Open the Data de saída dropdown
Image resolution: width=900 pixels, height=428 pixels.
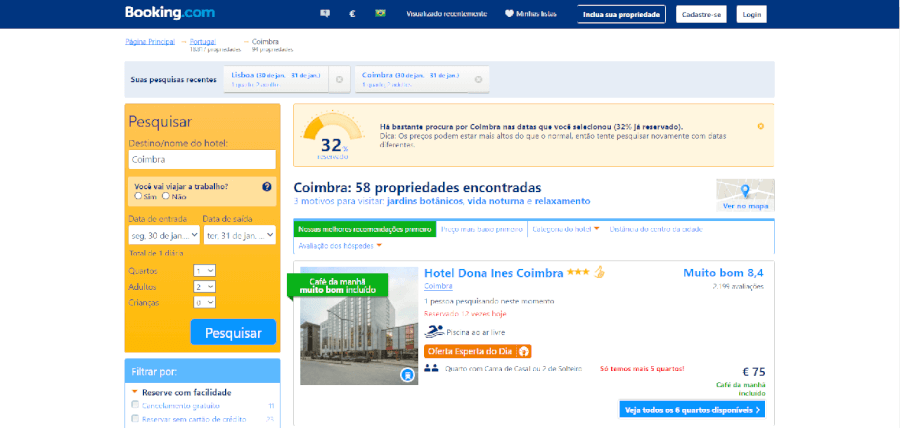[x=239, y=235]
